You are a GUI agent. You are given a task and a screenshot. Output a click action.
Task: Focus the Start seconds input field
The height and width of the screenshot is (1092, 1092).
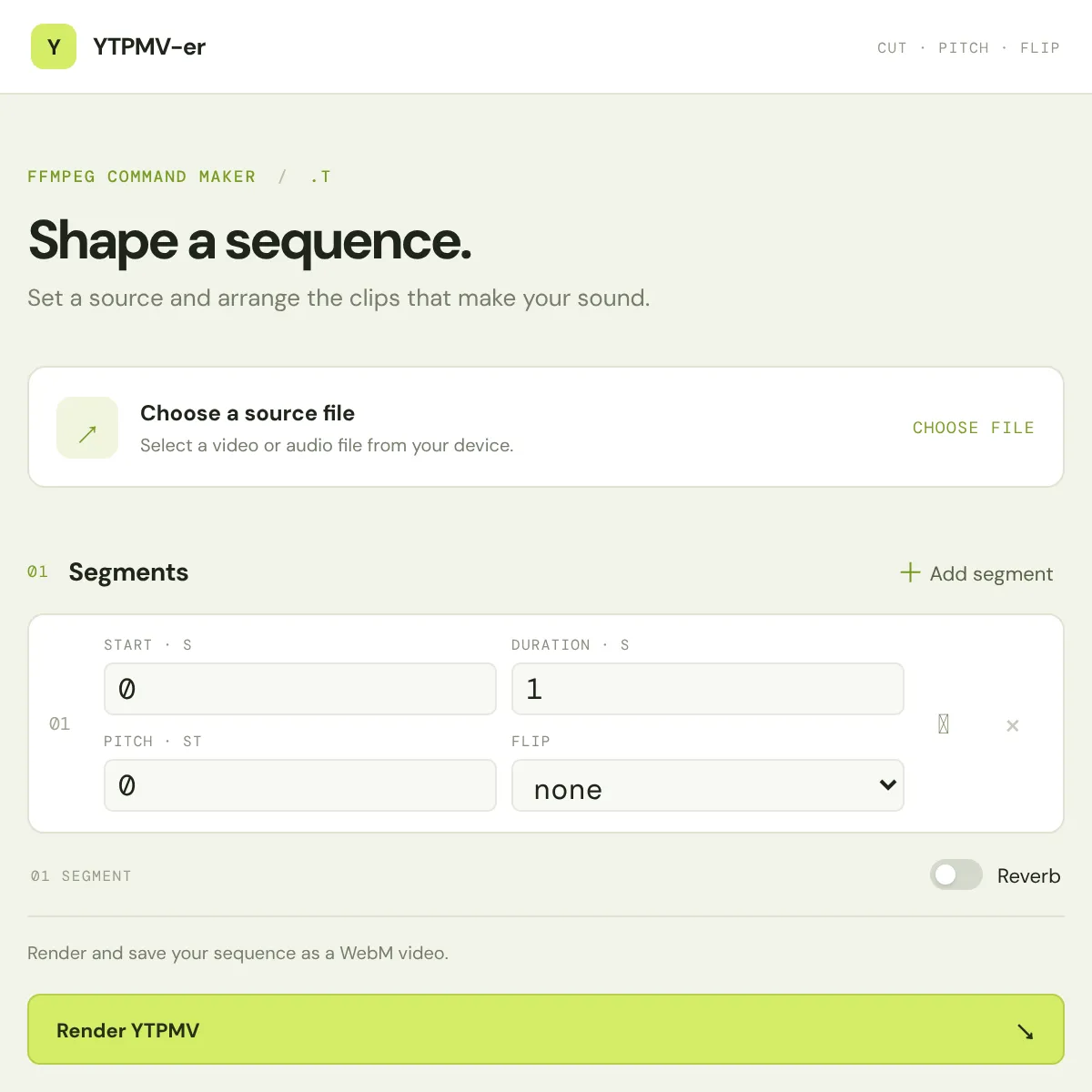[300, 689]
